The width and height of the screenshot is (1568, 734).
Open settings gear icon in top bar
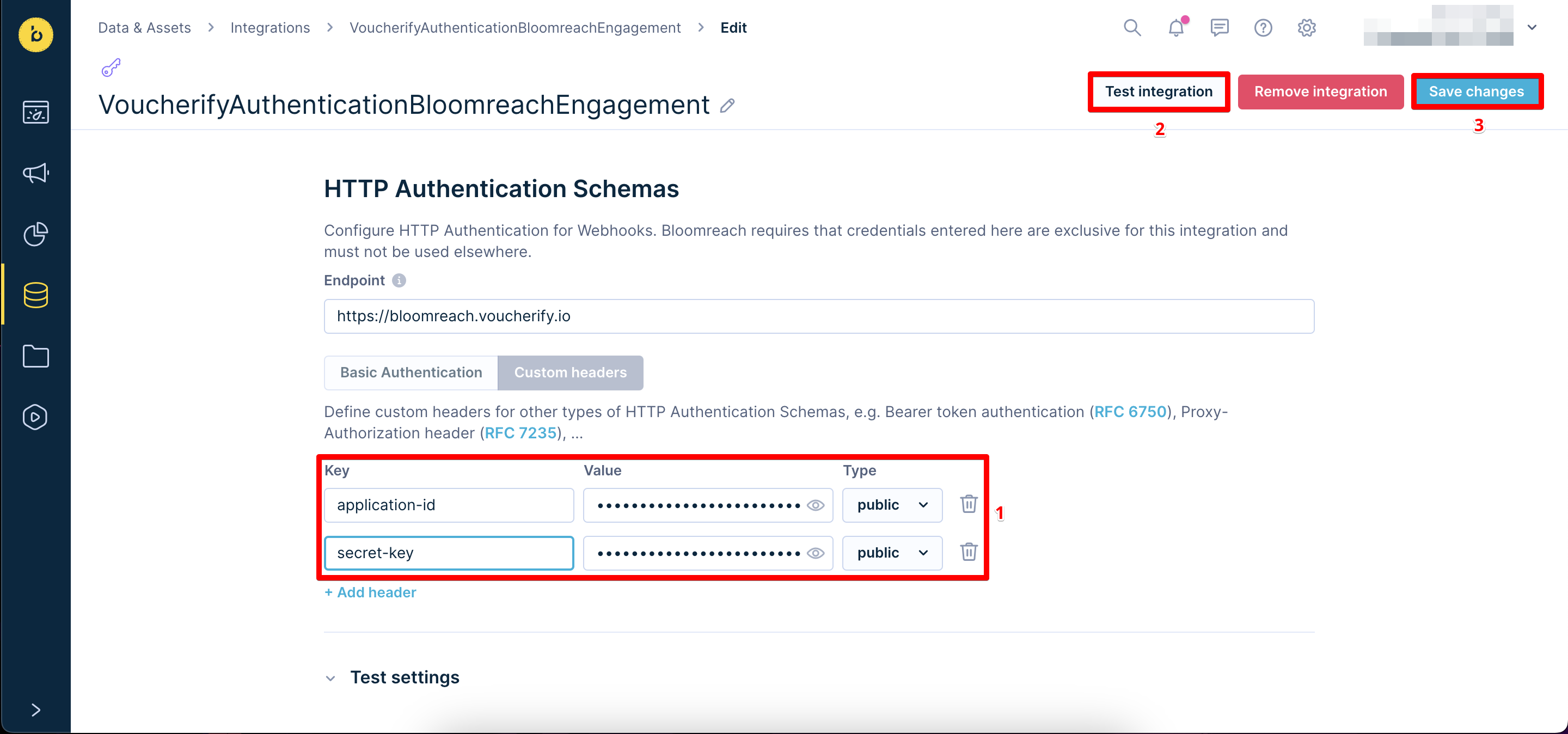point(1306,27)
